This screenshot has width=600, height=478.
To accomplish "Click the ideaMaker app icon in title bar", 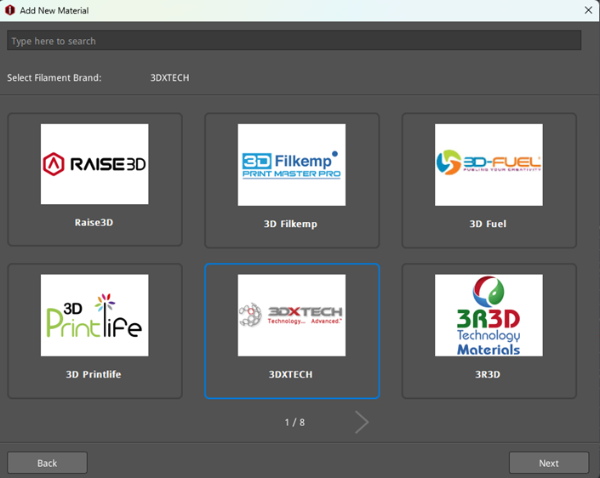I will [x=10, y=10].
